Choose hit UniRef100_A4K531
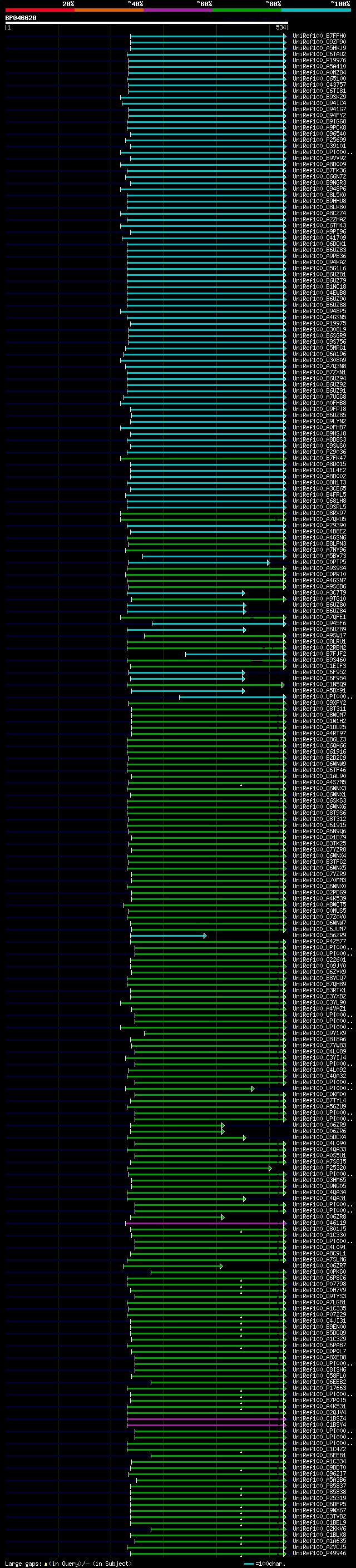 click(319, 1407)
